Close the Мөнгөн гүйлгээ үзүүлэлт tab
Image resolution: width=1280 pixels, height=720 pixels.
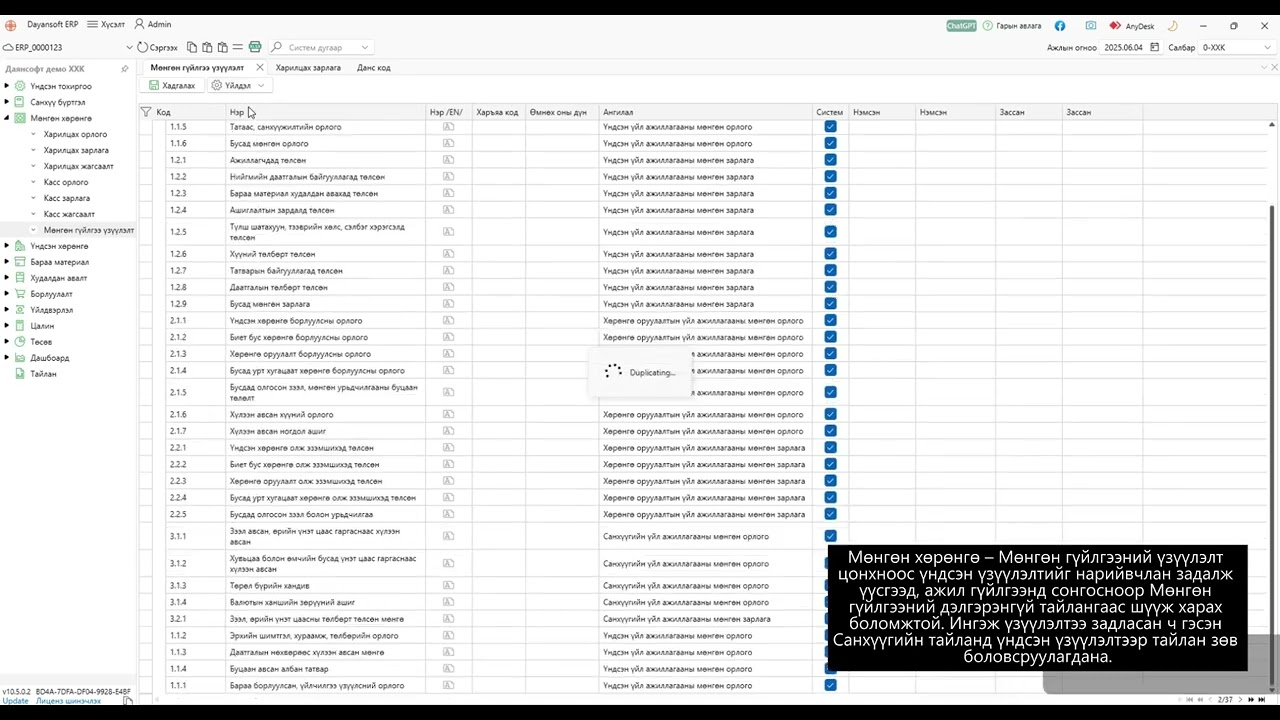tap(259, 68)
